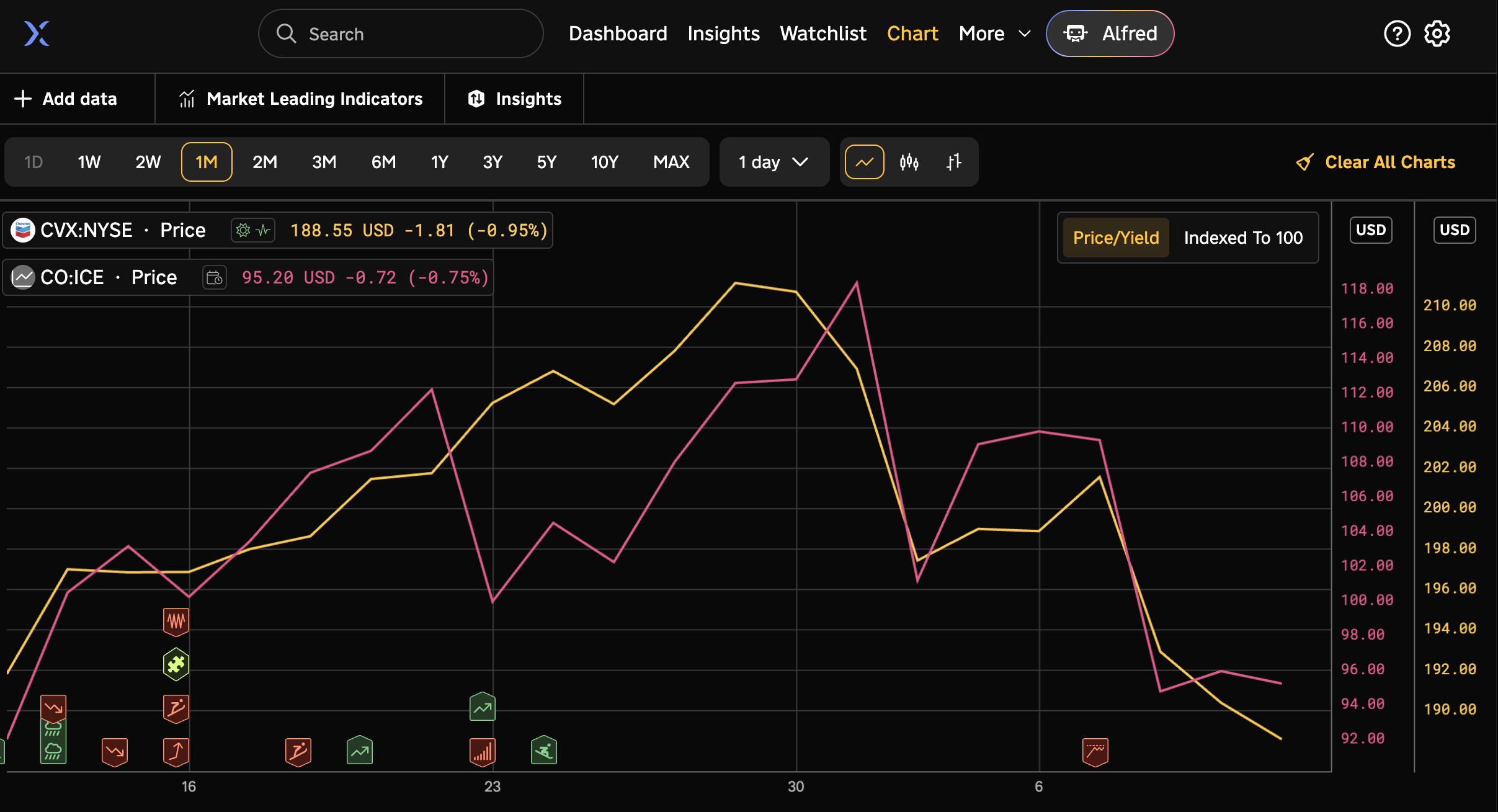Select the 10Y time range
This screenshot has height=812, width=1498.
point(604,162)
